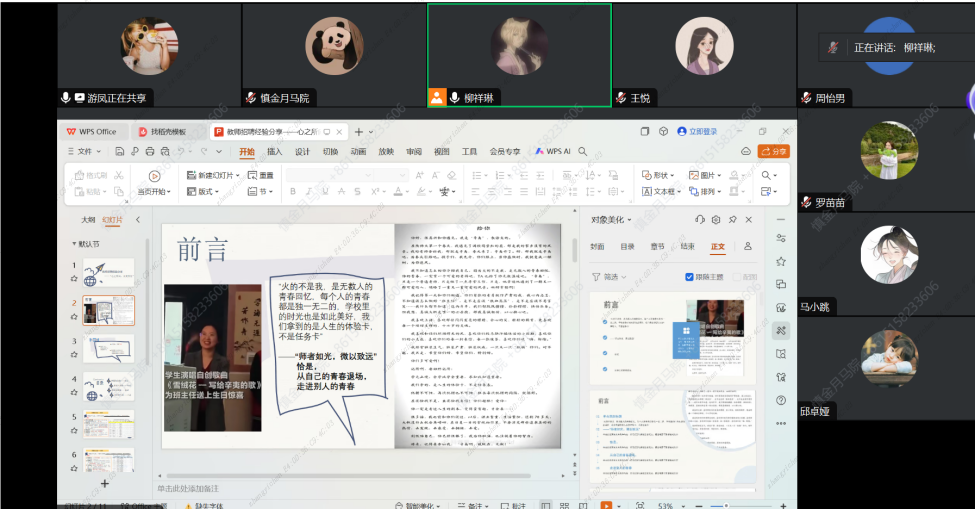This screenshot has width=975, height=509.
Task: Collapse the 默认节 section
Action: click(73, 244)
